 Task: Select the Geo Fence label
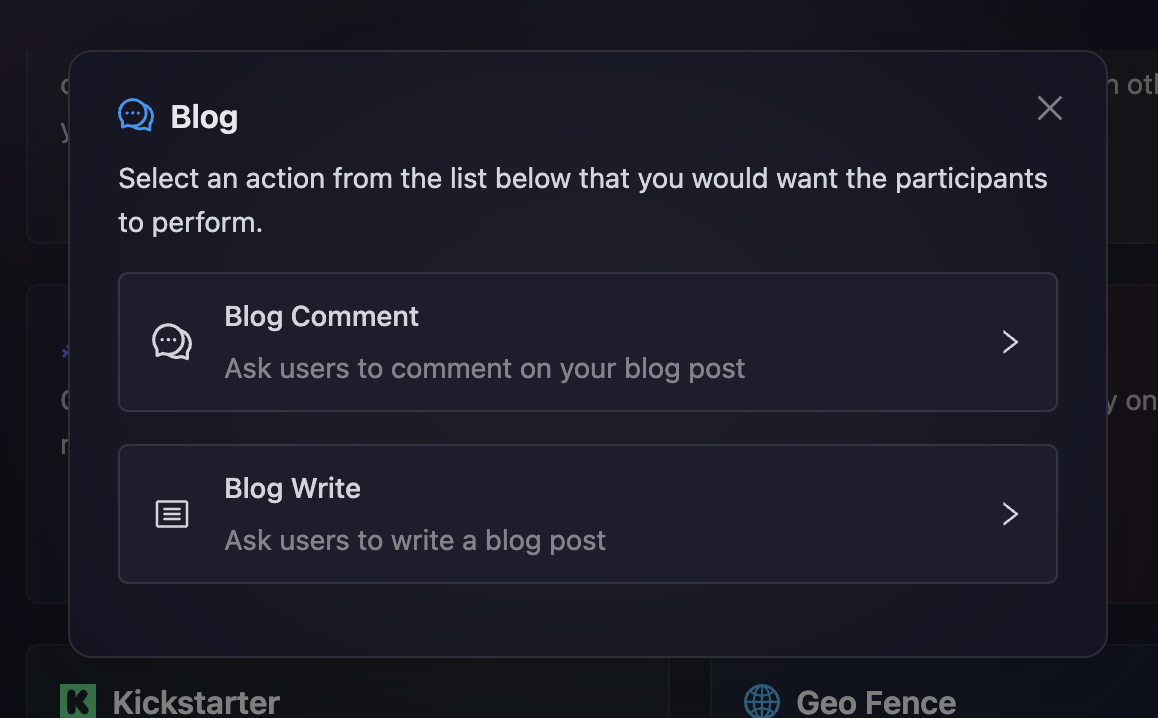[876, 702]
